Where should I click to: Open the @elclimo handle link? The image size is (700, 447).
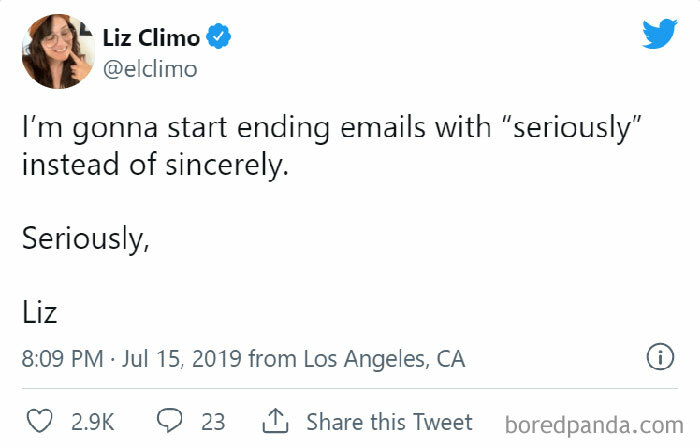[x=150, y=68]
